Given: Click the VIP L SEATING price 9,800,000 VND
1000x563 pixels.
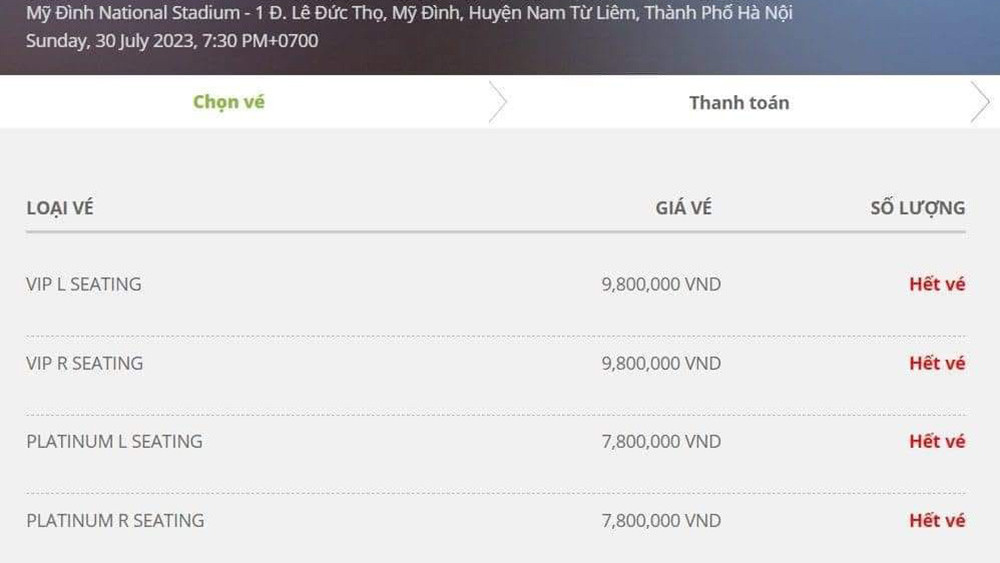Looking at the screenshot, I should (661, 284).
